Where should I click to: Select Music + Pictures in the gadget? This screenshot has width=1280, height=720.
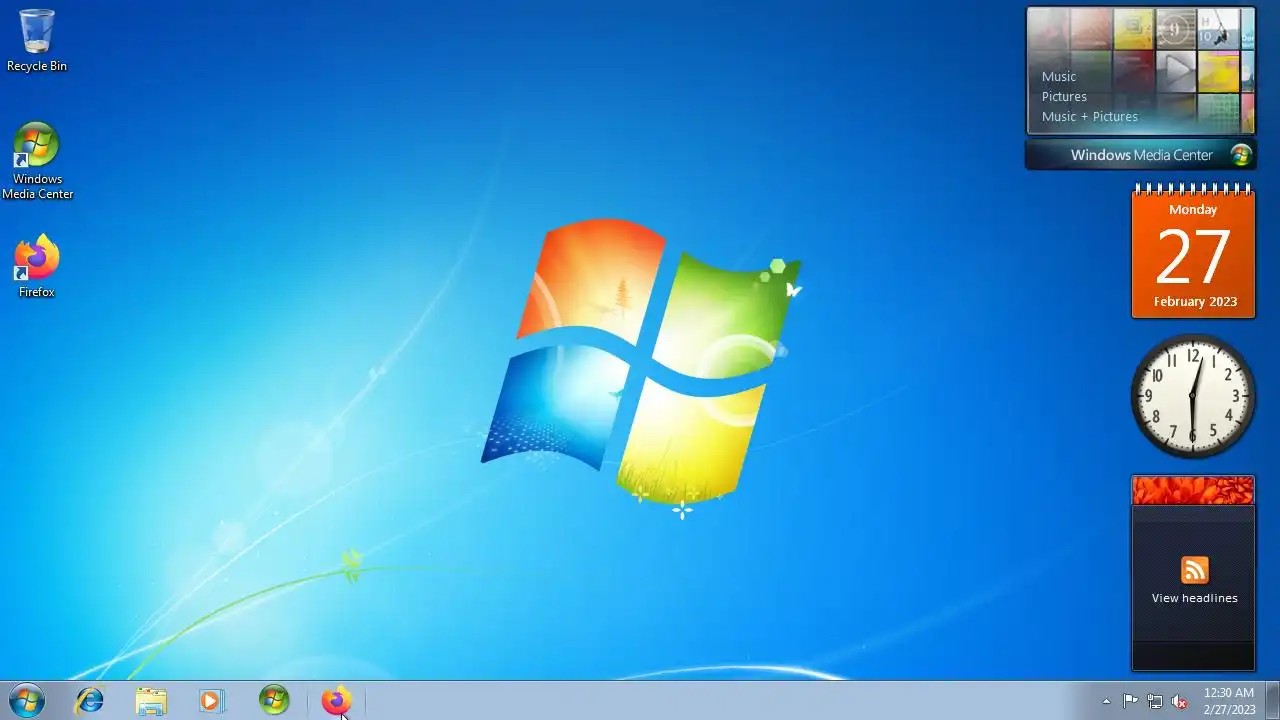click(1090, 116)
